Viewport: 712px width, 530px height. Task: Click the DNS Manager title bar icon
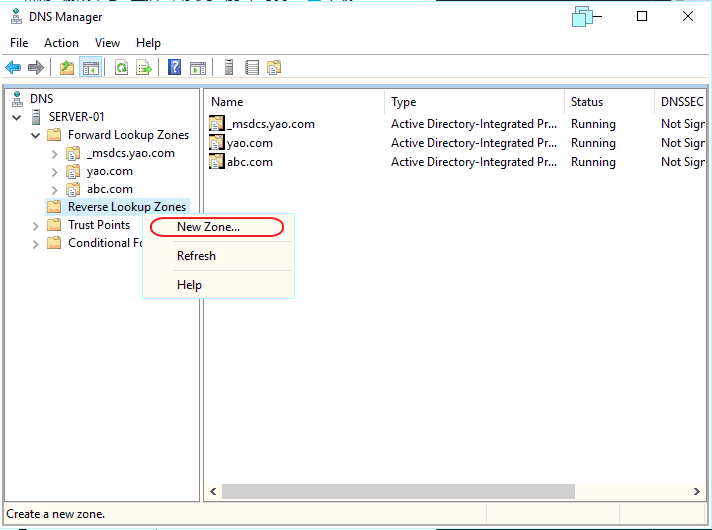click(x=16, y=16)
